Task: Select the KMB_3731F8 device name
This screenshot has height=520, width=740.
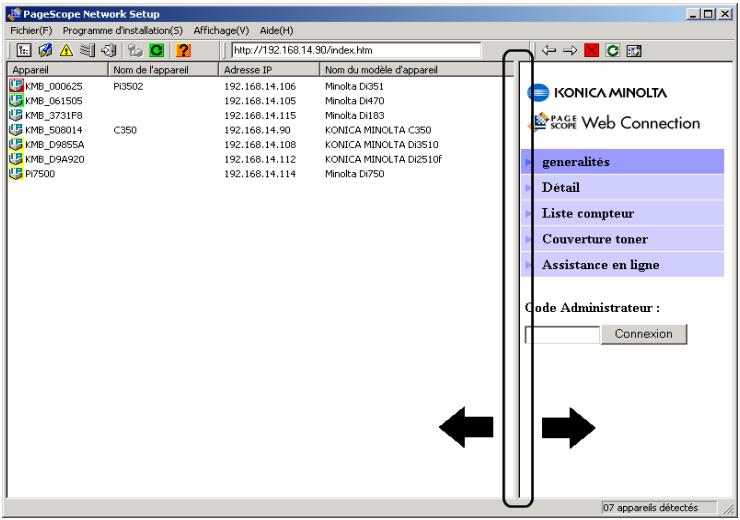Action: point(54,116)
